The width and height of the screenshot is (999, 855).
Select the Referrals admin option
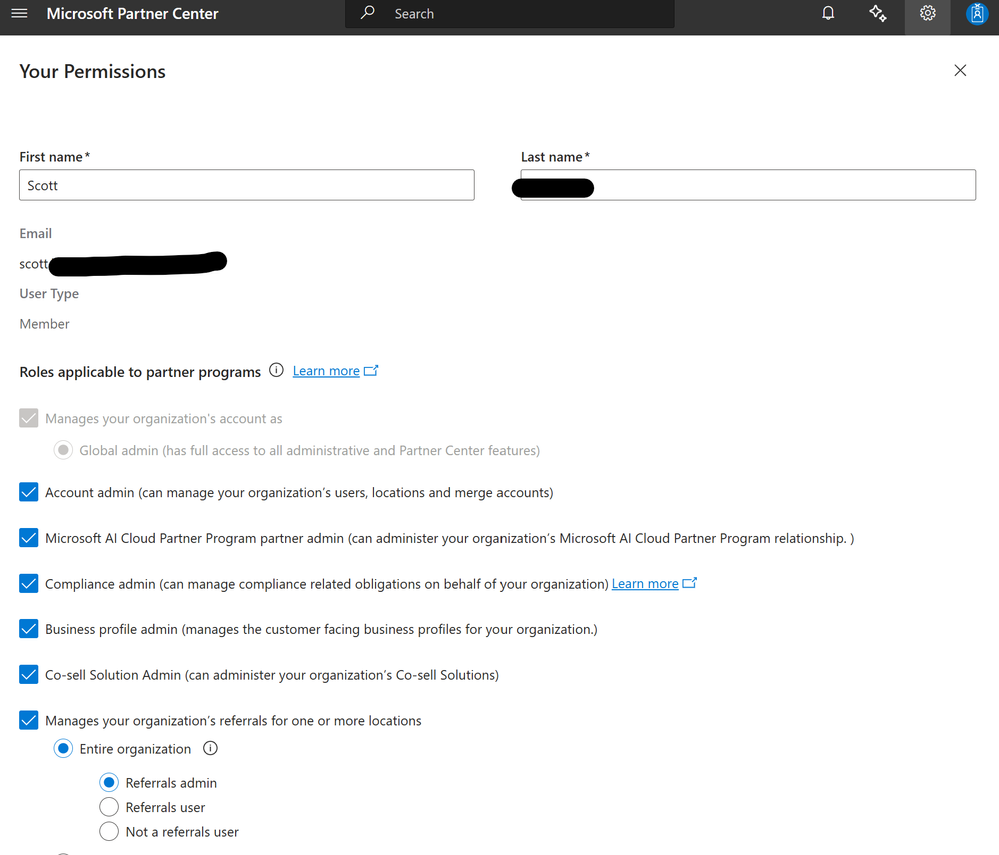(x=109, y=782)
